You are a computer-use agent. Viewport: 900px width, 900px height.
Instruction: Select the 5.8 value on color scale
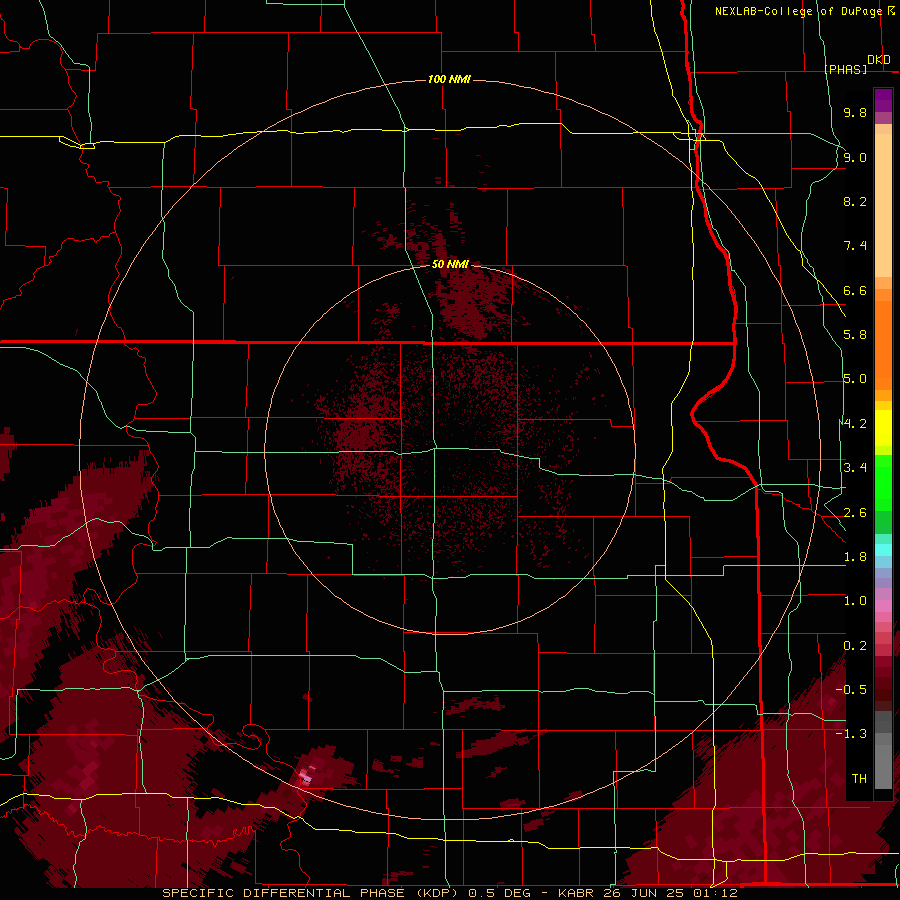coord(855,335)
